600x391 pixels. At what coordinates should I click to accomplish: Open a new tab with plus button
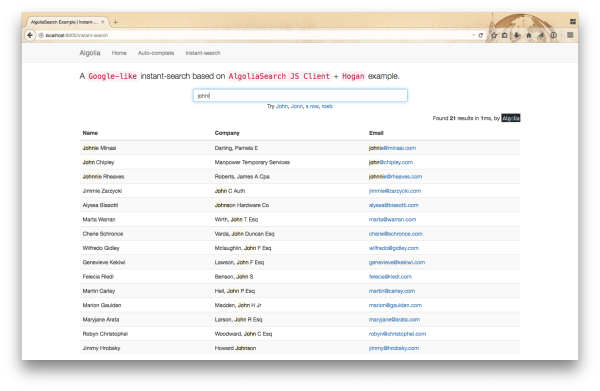click(x=115, y=22)
